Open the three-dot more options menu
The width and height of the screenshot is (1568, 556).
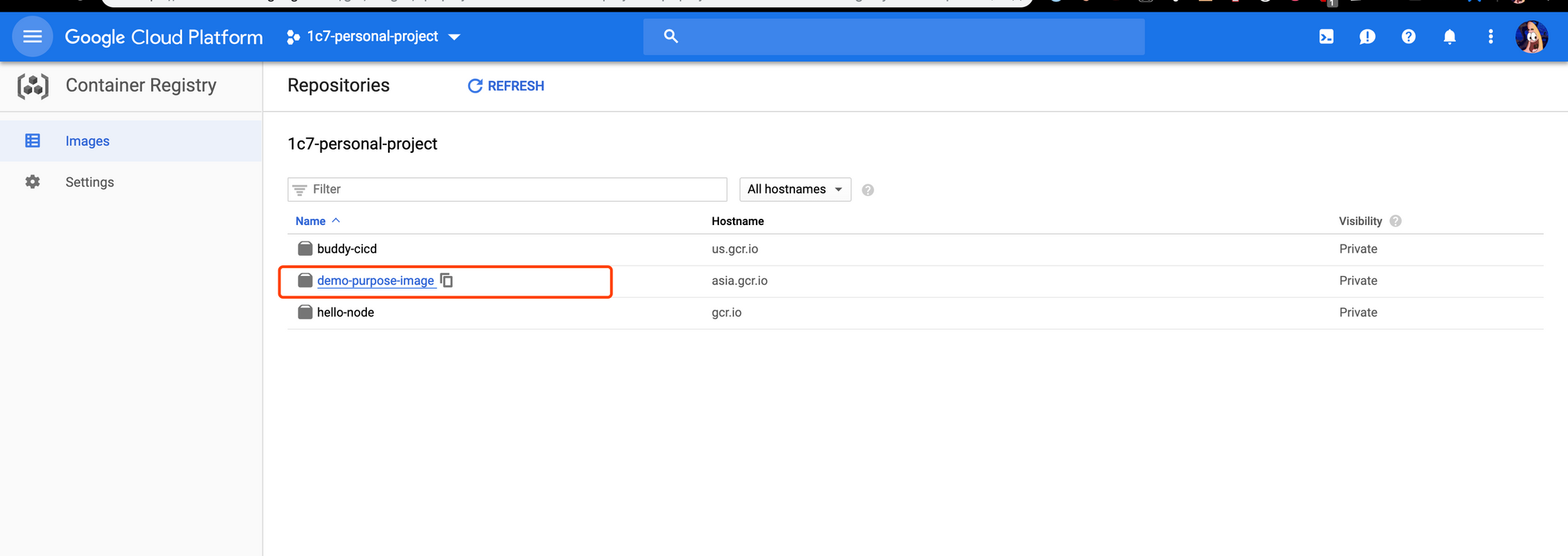[x=1490, y=37]
